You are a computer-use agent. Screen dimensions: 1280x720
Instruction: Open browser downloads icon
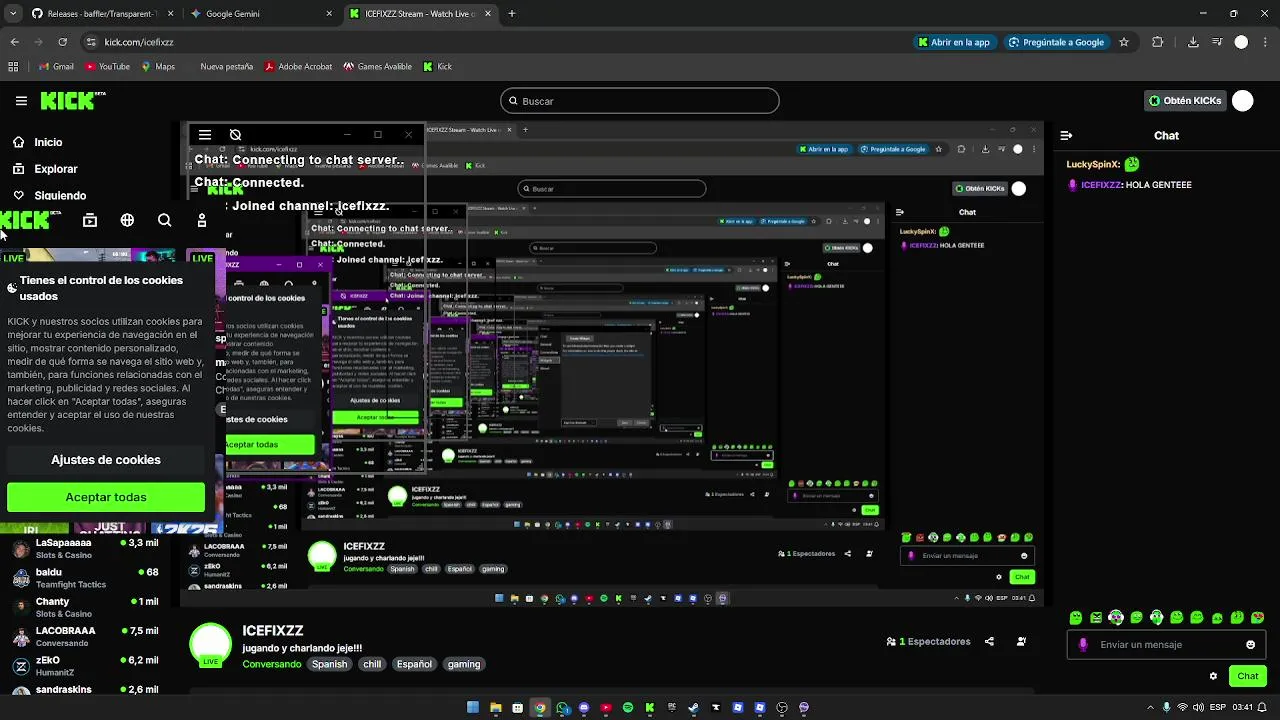1193,42
